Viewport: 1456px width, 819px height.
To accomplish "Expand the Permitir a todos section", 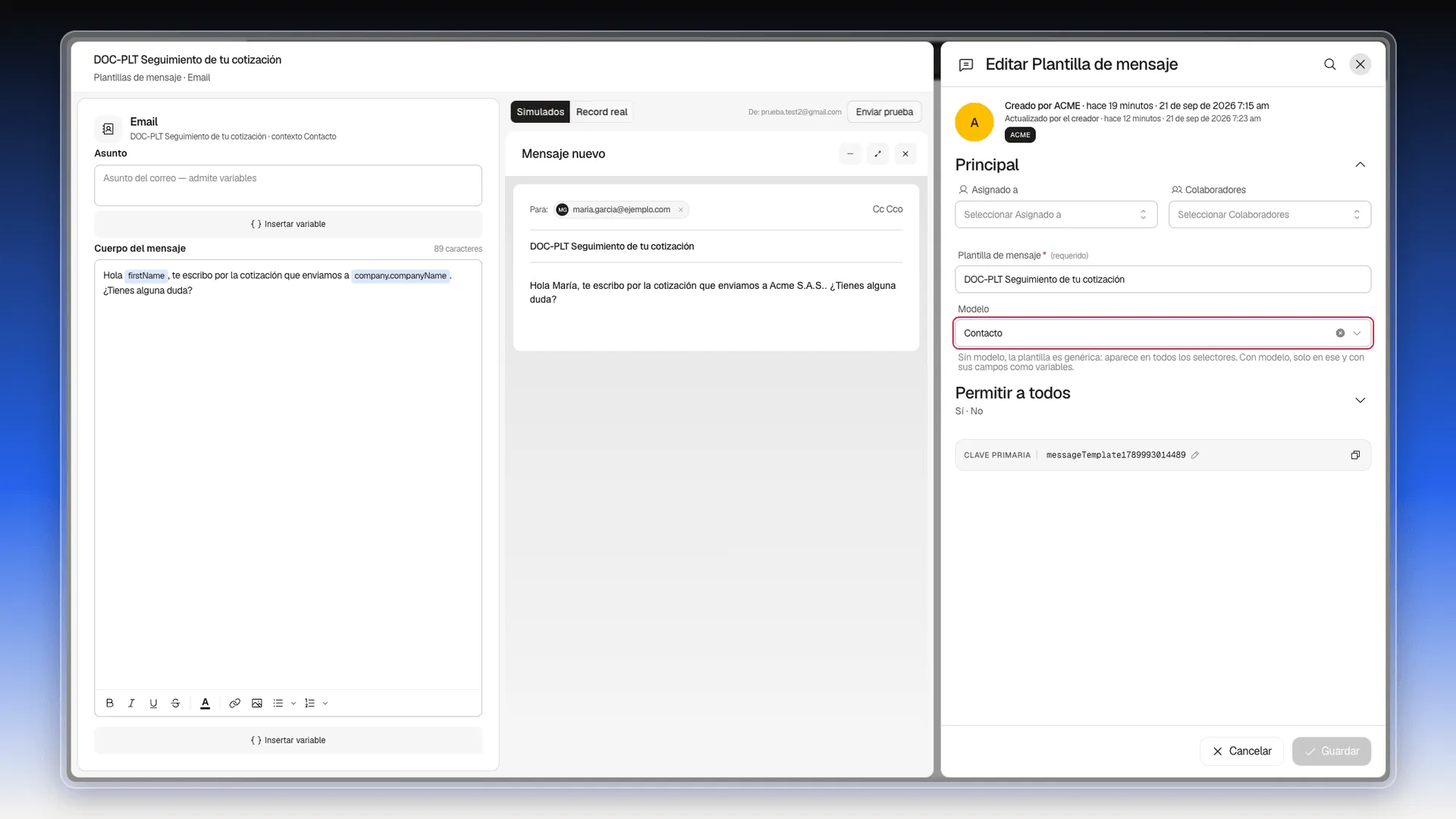I will pos(1360,400).
